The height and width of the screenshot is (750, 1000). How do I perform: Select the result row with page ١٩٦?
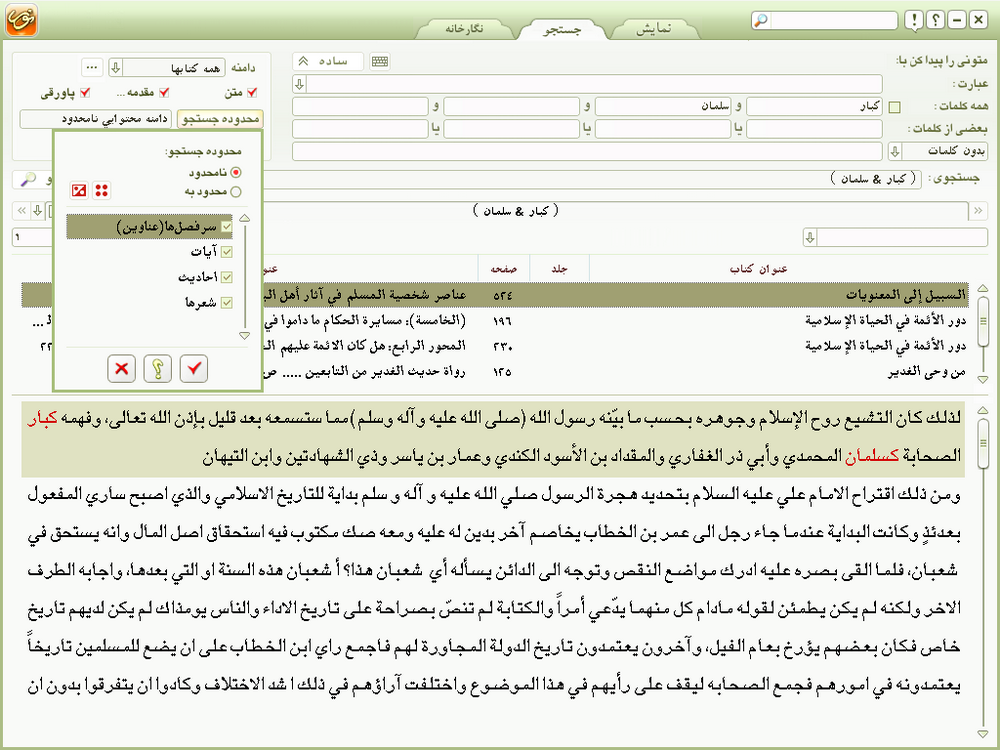pos(495,321)
